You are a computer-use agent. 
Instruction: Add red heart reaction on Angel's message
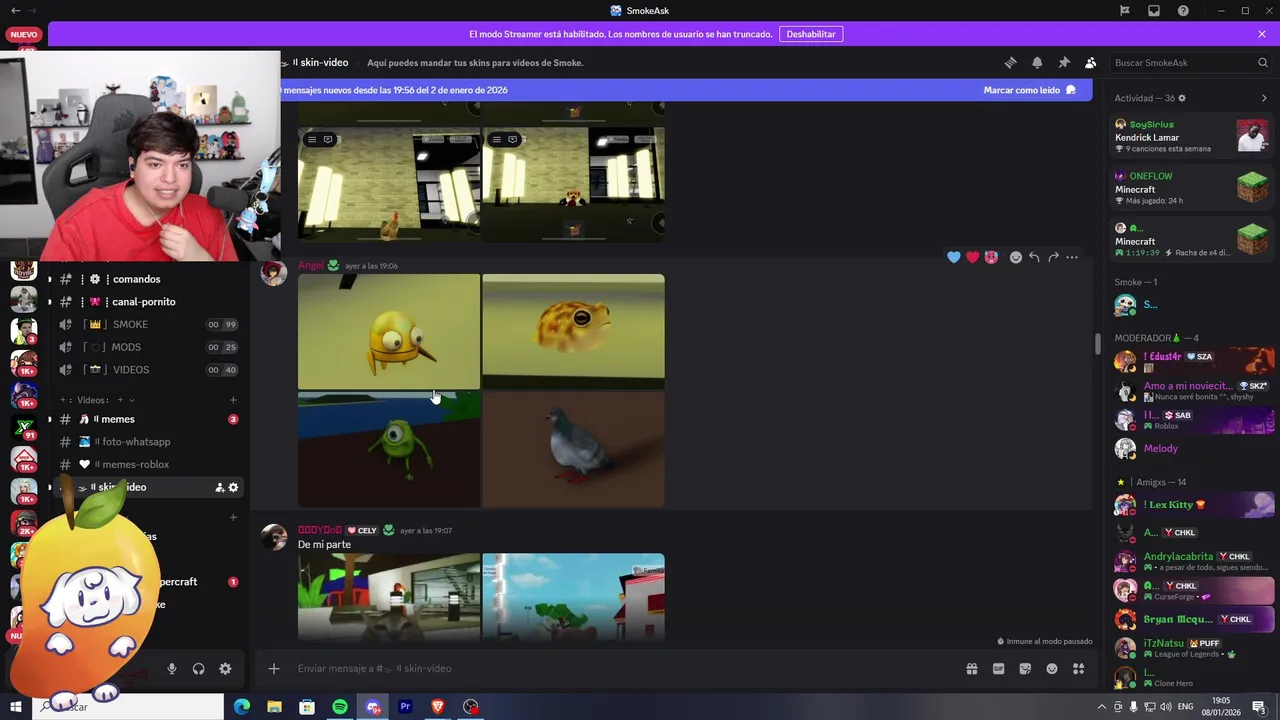click(972, 257)
